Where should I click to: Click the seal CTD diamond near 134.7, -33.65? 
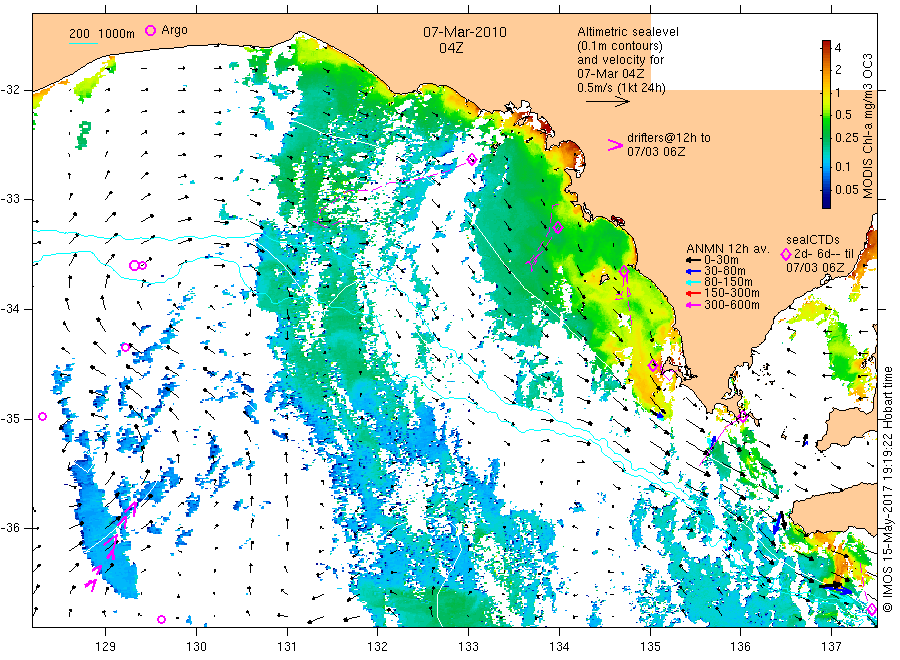point(624,271)
